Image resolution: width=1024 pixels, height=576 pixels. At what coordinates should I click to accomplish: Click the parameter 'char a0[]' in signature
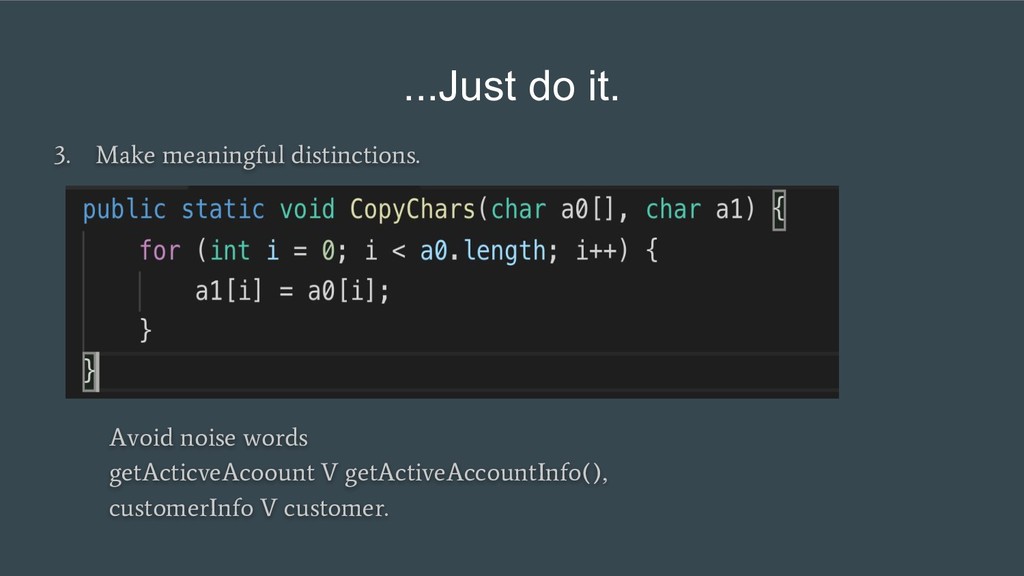pyautogui.click(x=552, y=210)
